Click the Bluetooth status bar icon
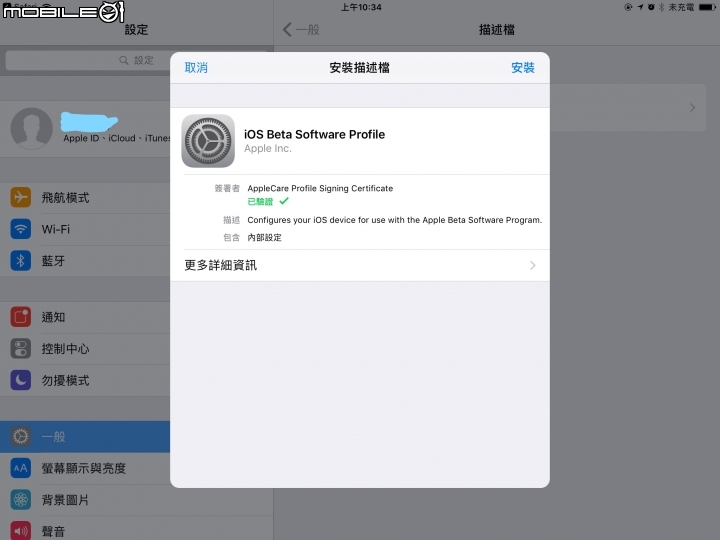 [x=662, y=7]
